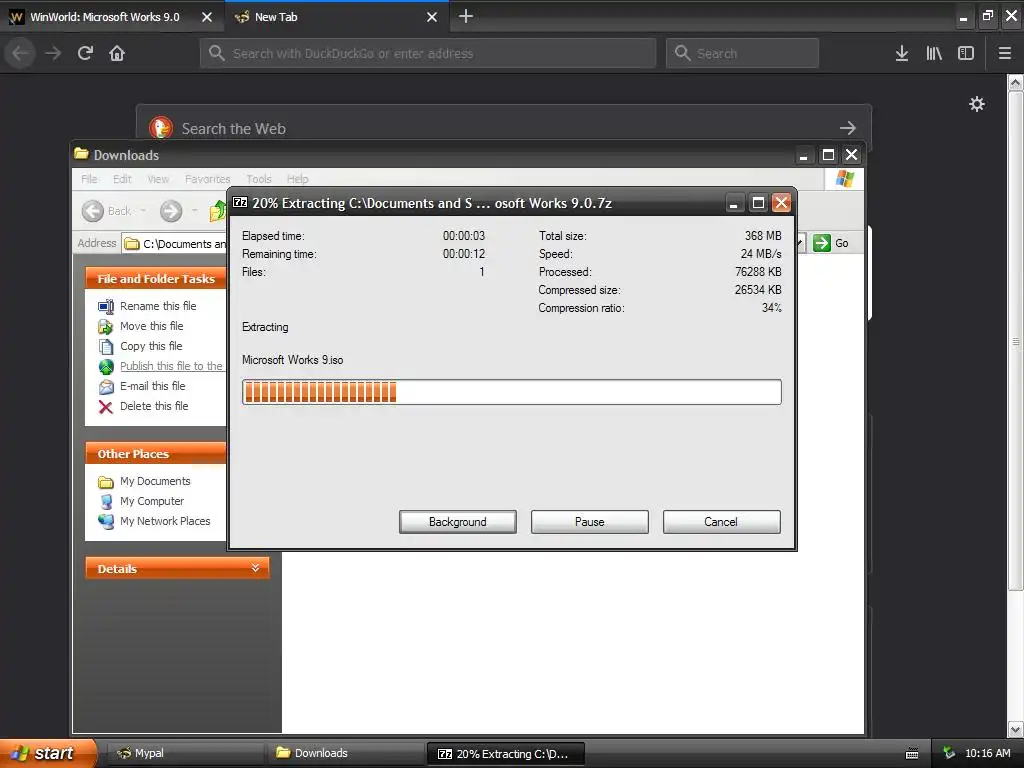Open My Computer from Other Places

(152, 501)
